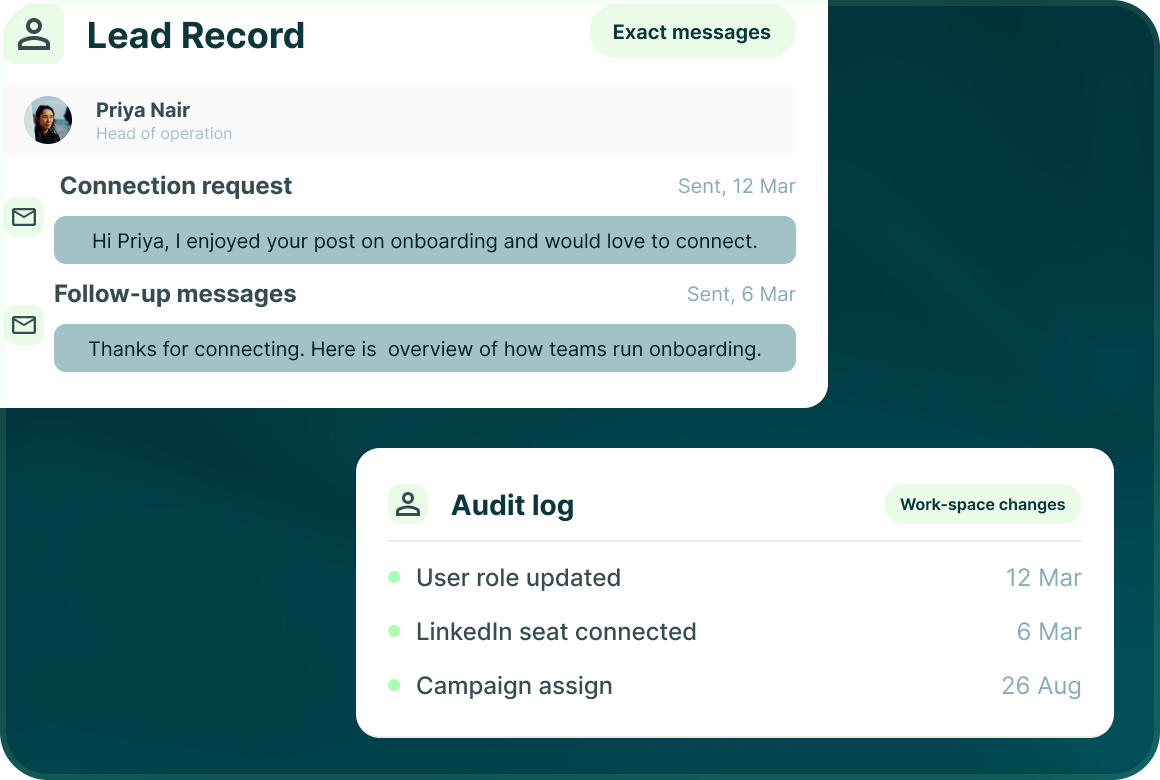Click the green dot beside User role updated

[394, 577]
